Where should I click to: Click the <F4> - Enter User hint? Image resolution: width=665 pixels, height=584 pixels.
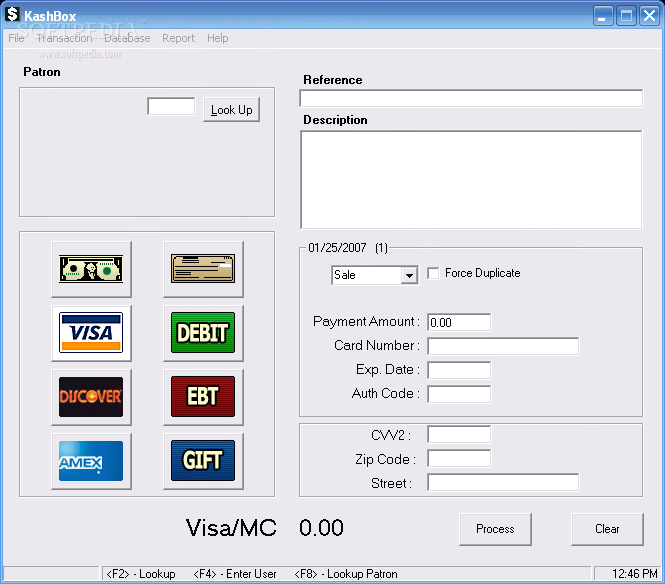tap(235, 574)
